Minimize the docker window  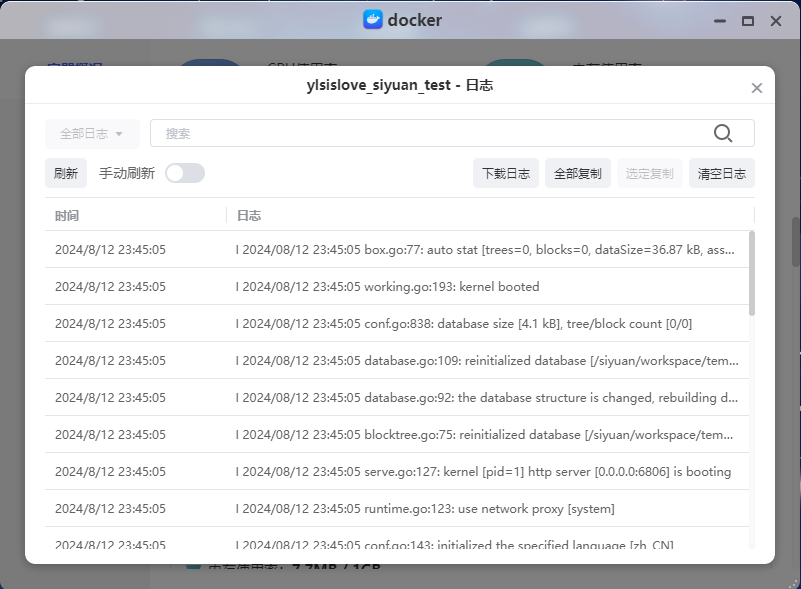718,20
